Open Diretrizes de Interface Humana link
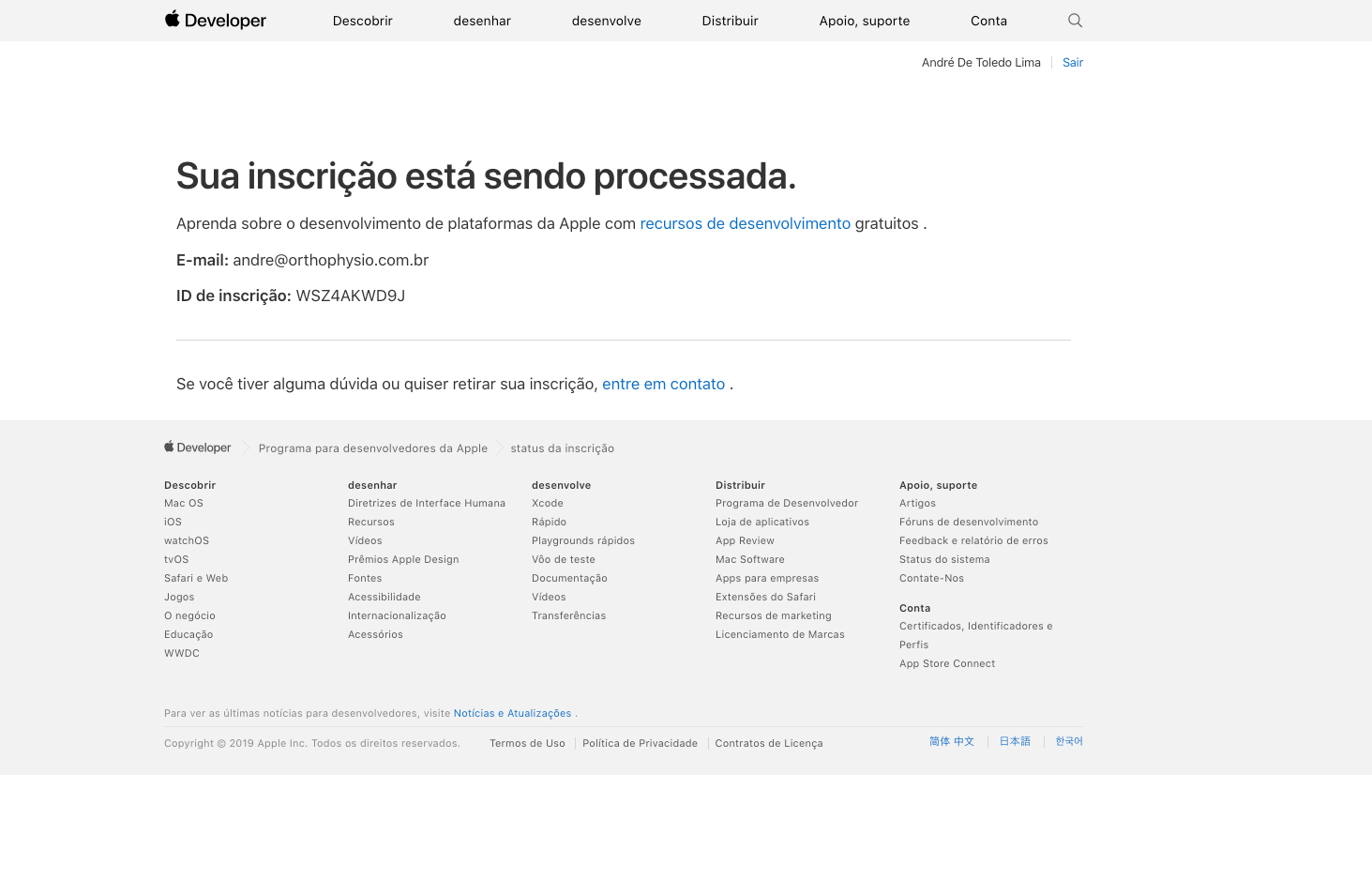Screen dimensions: 1372x895 427,503
